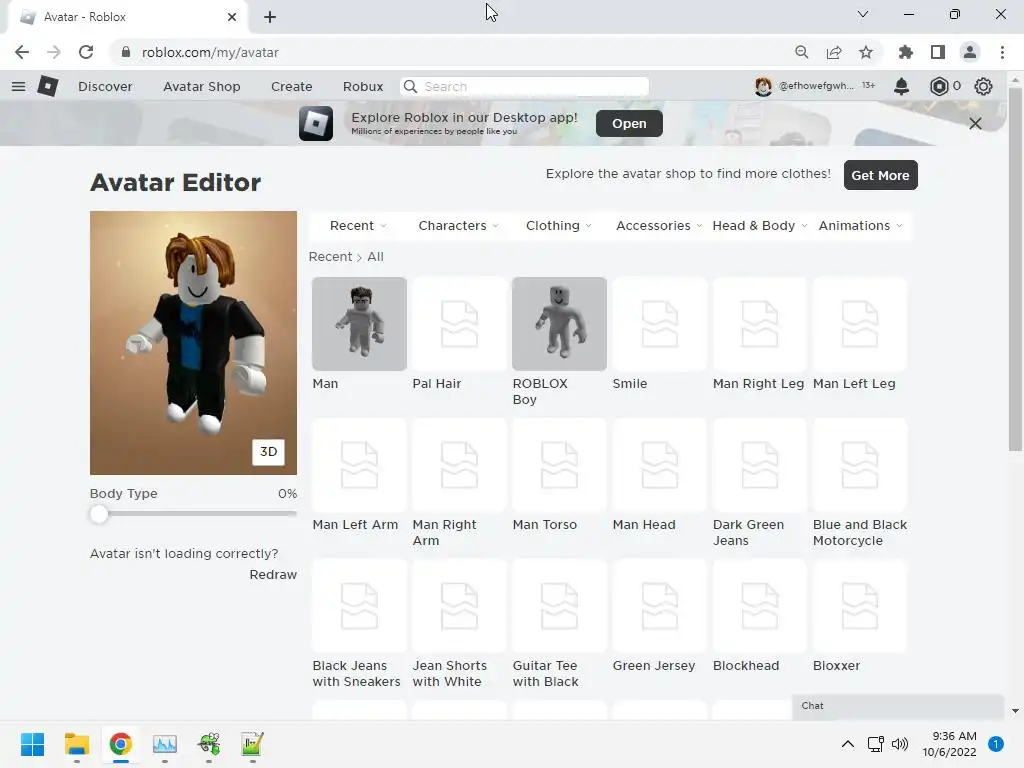Share this page icon in address bar

[834, 52]
